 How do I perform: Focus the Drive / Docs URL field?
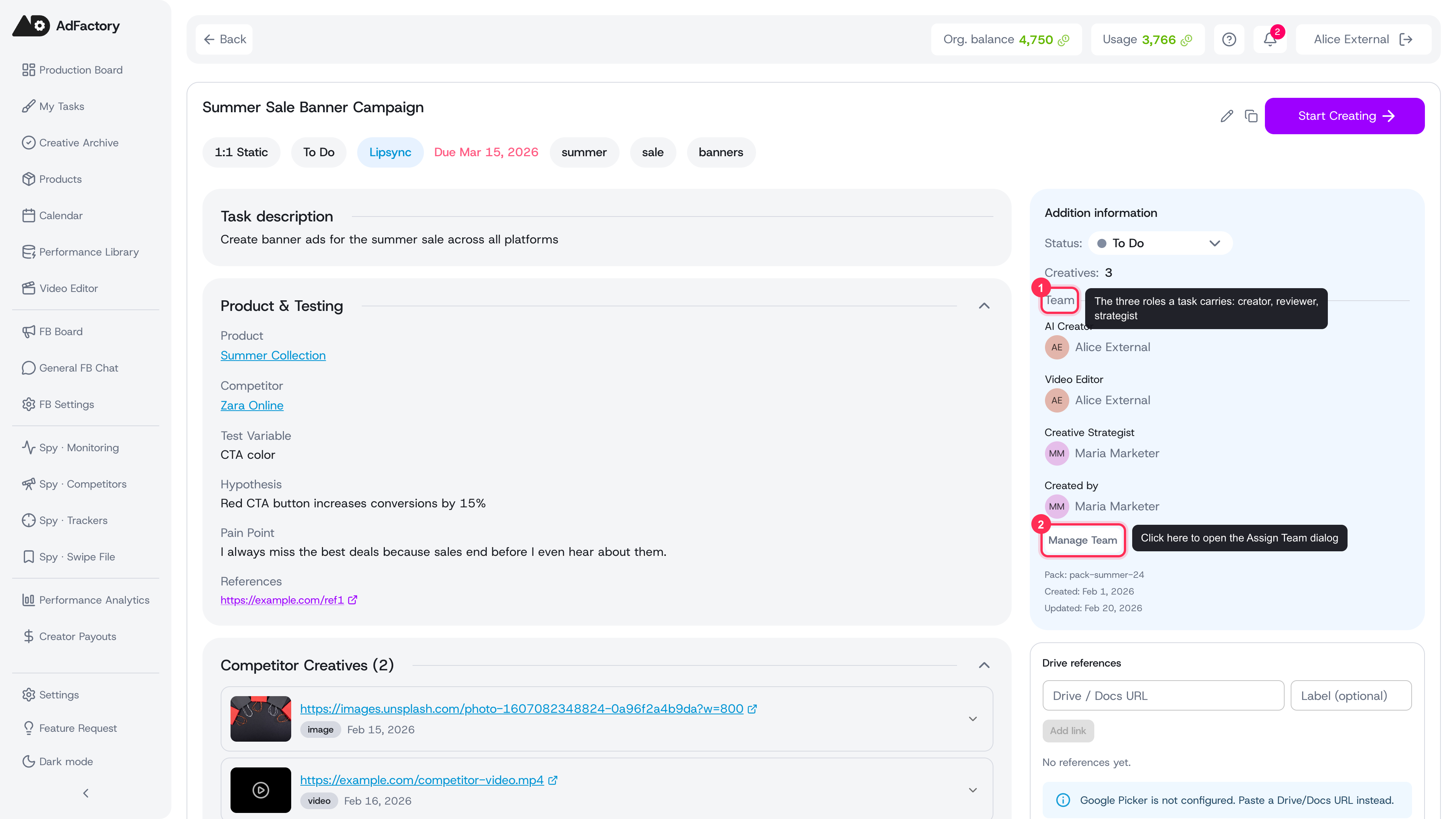tap(1163, 695)
